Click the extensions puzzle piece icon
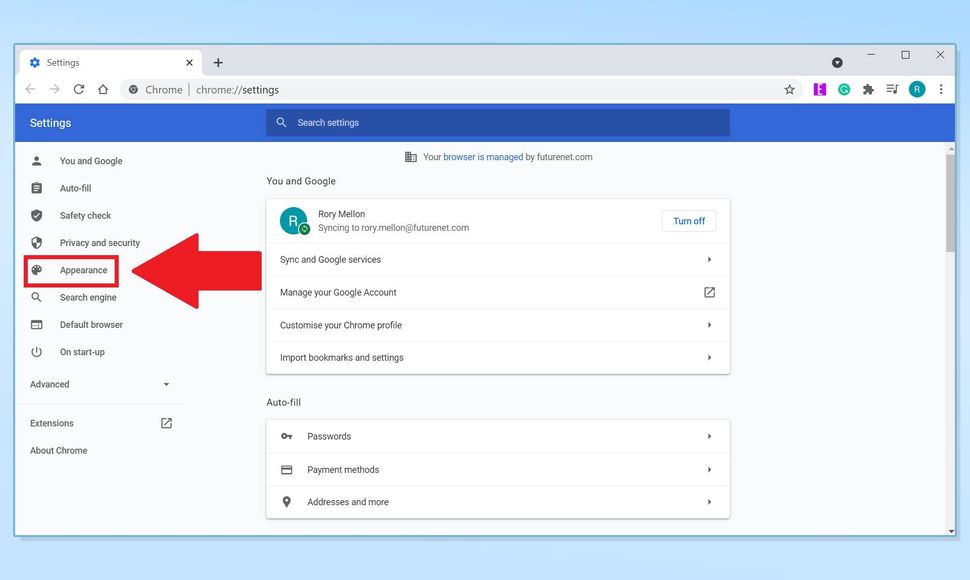This screenshot has width=970, height=580. pos(868,89)
